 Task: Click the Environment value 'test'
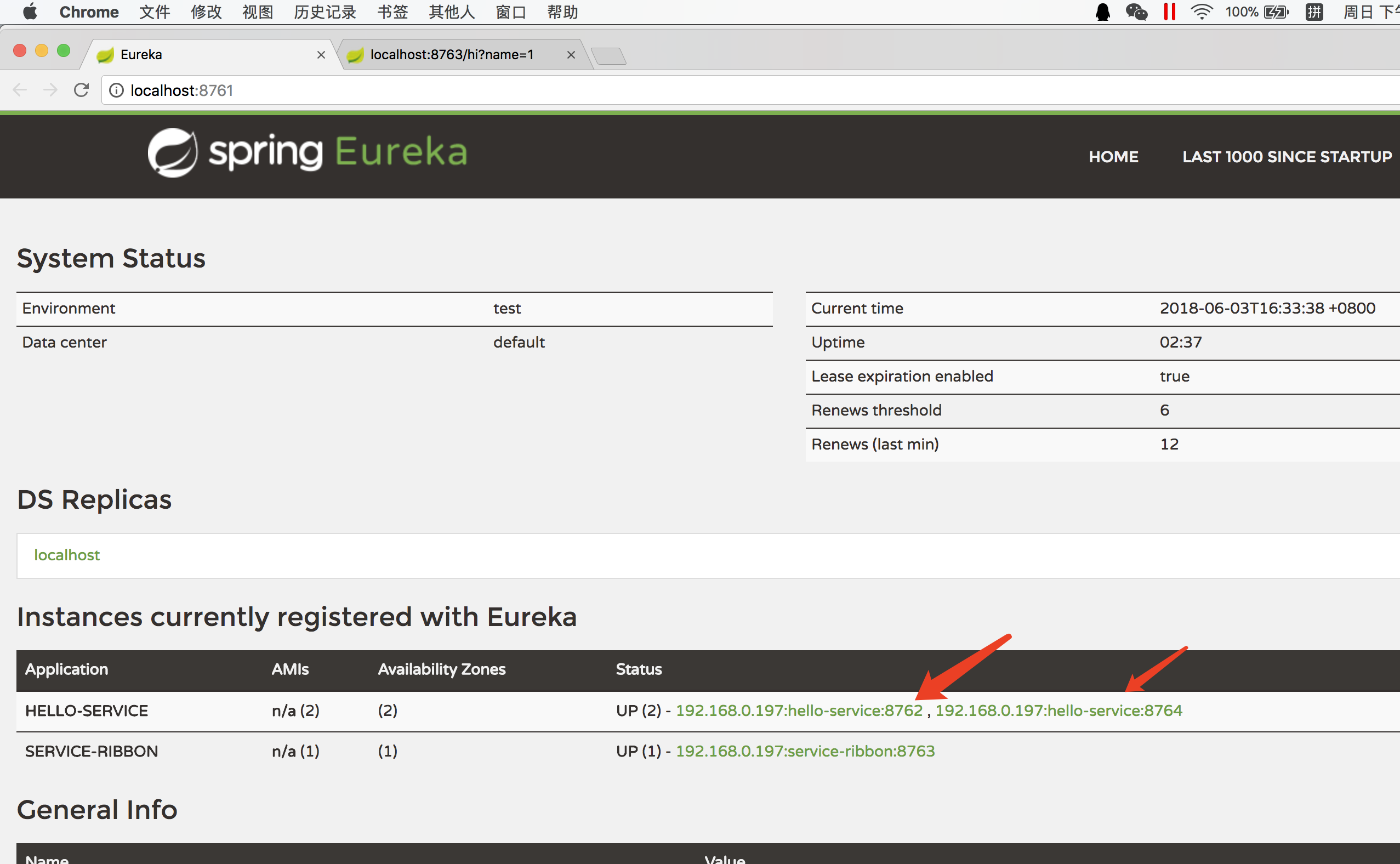(506, 309)
